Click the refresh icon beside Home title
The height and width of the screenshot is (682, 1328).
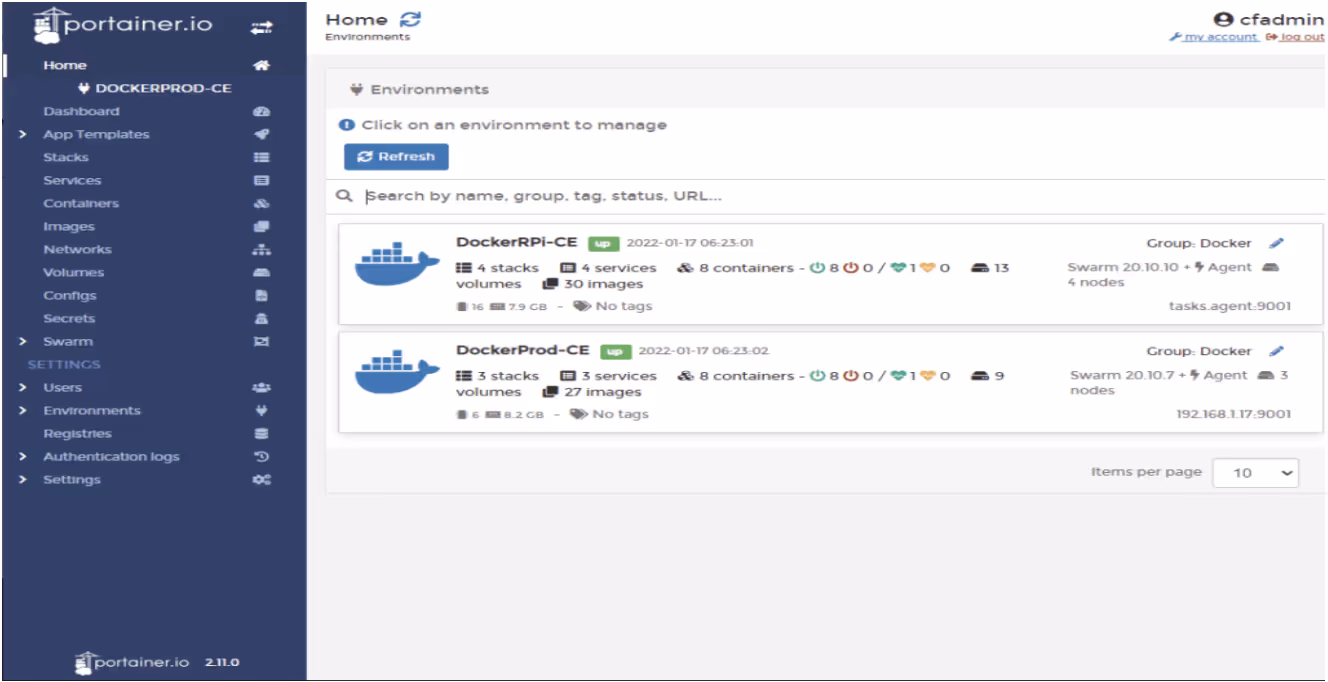tap(411, 19)
